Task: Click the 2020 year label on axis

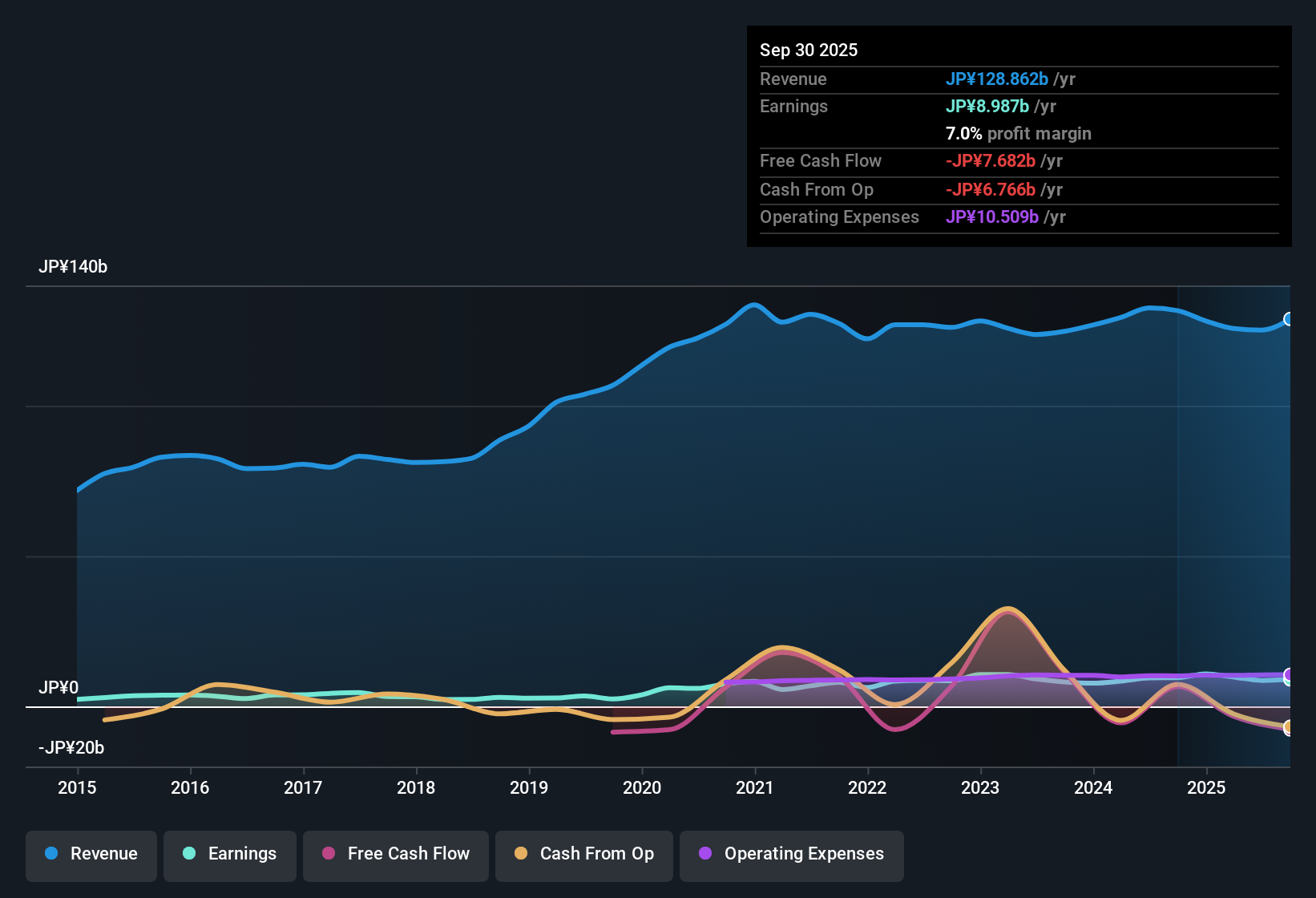Action: point(642,788)
